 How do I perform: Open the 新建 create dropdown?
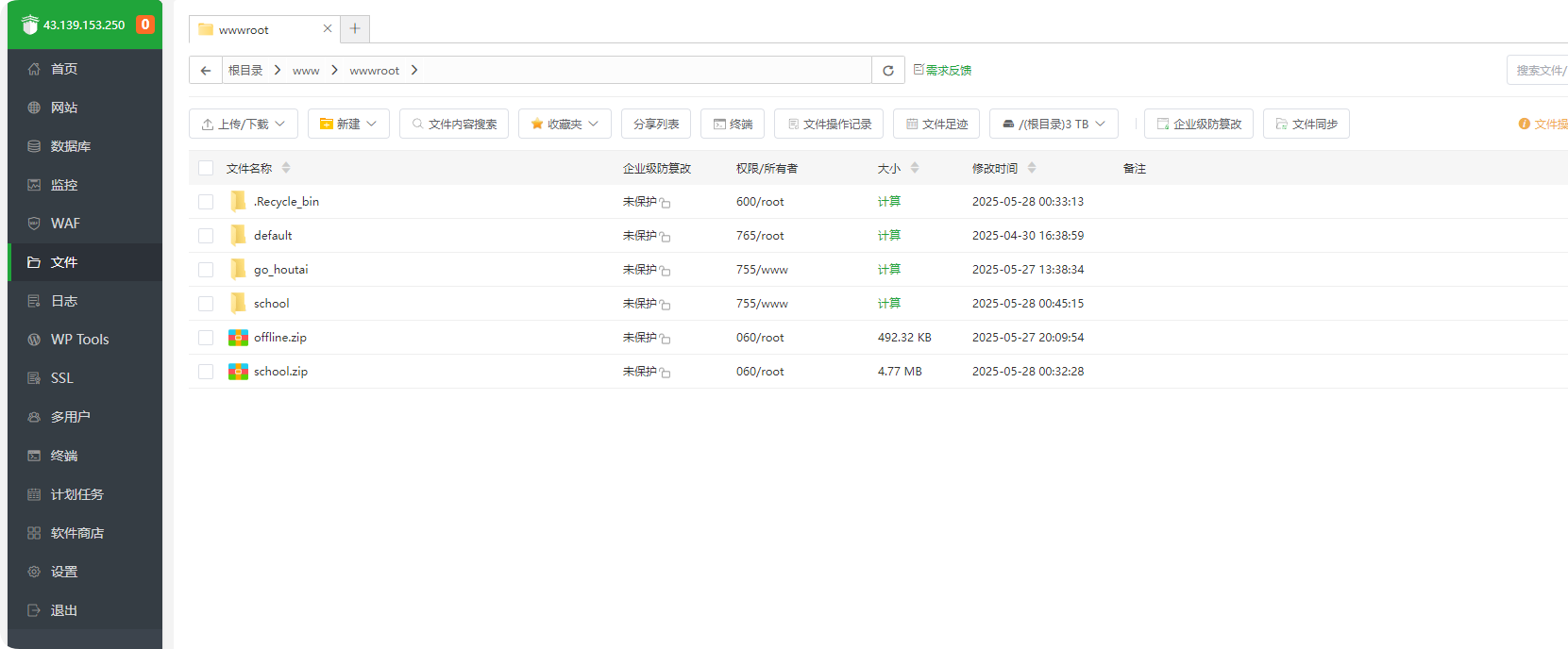point(348,124)
